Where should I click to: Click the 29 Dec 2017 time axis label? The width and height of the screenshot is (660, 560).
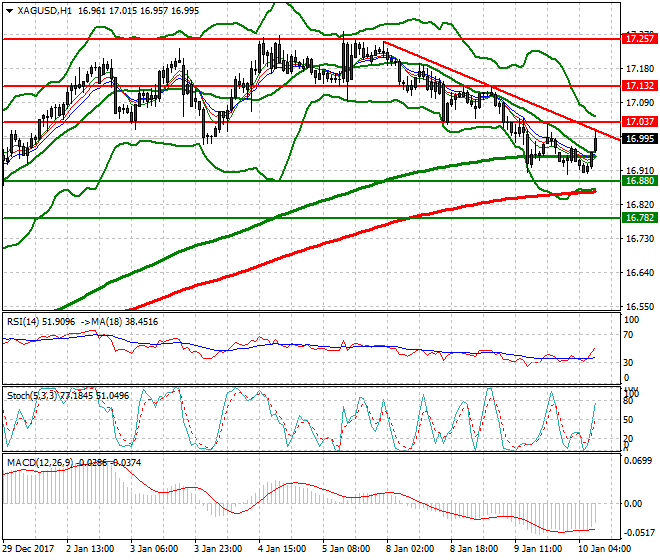(28, 549)
